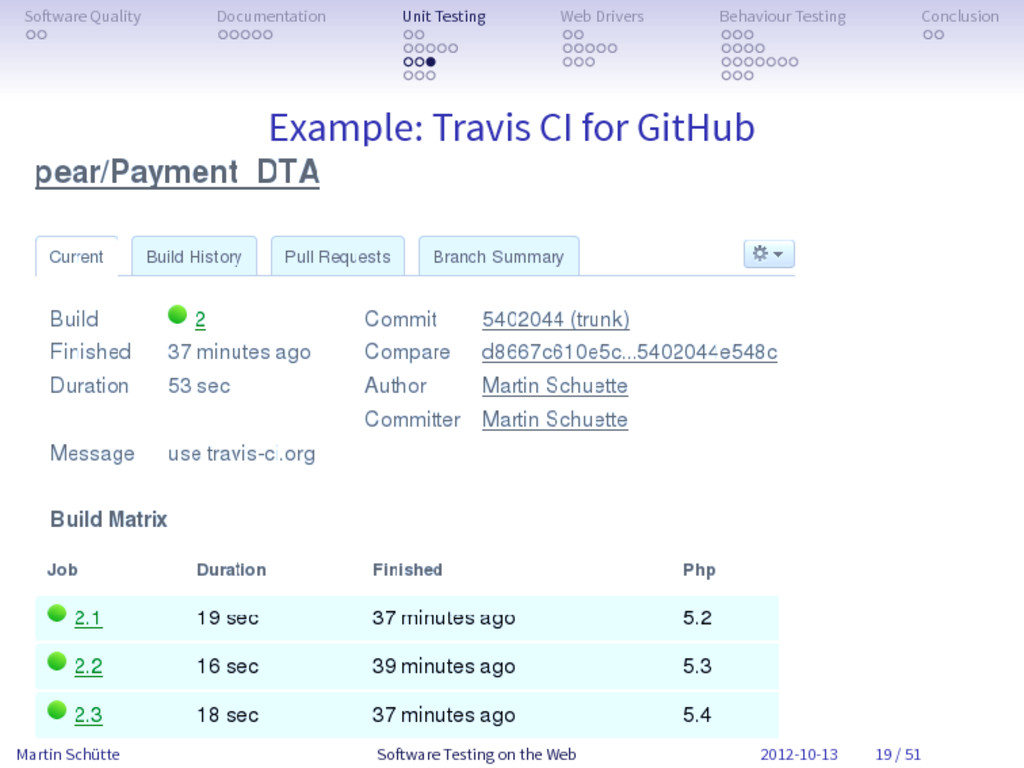This screenshot has height=768, width=1024.
Task: Open the Branch Summary tab
Action: (x=498, y=257)
